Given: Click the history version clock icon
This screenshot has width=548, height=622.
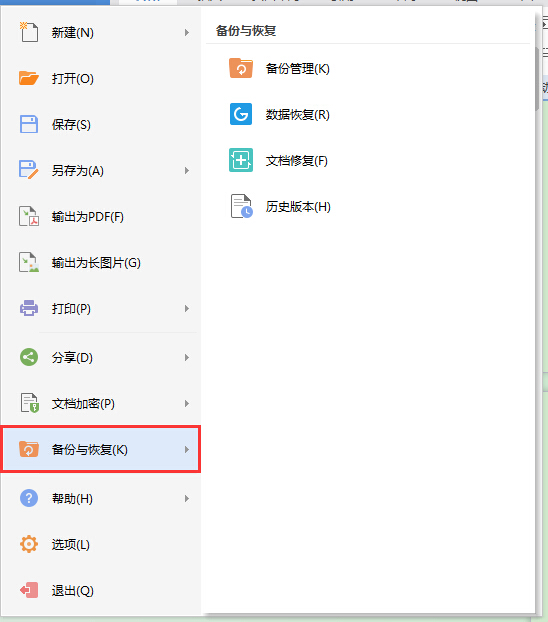Looking at the screenshot, I should [x=241, y=206].
